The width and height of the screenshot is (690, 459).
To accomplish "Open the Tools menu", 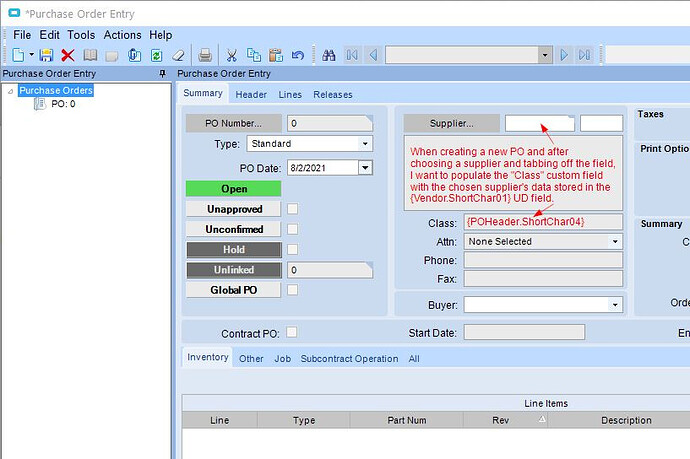I will click(x=81, y=35).
